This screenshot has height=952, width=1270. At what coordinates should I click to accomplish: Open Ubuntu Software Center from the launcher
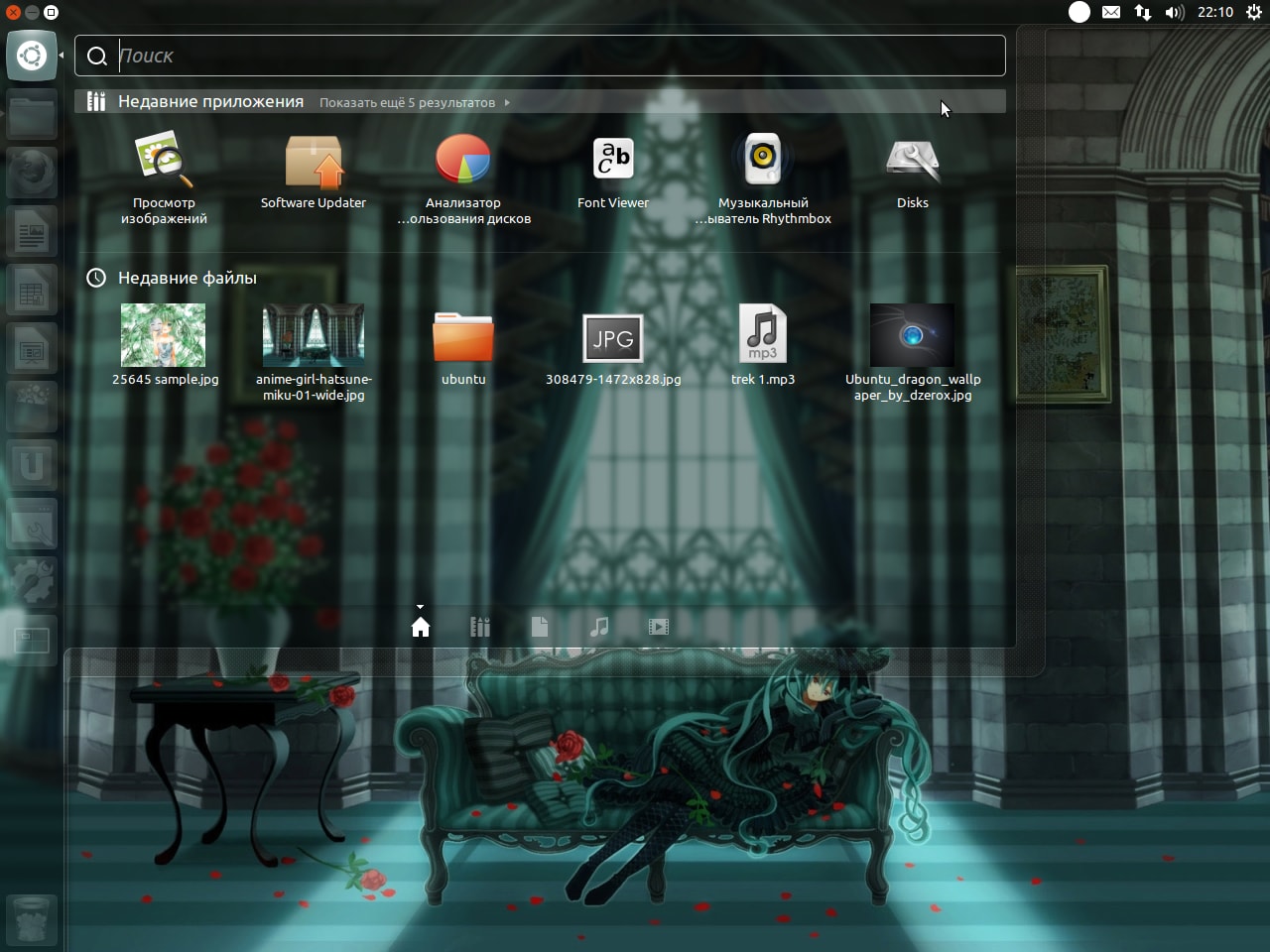(32, 407)
